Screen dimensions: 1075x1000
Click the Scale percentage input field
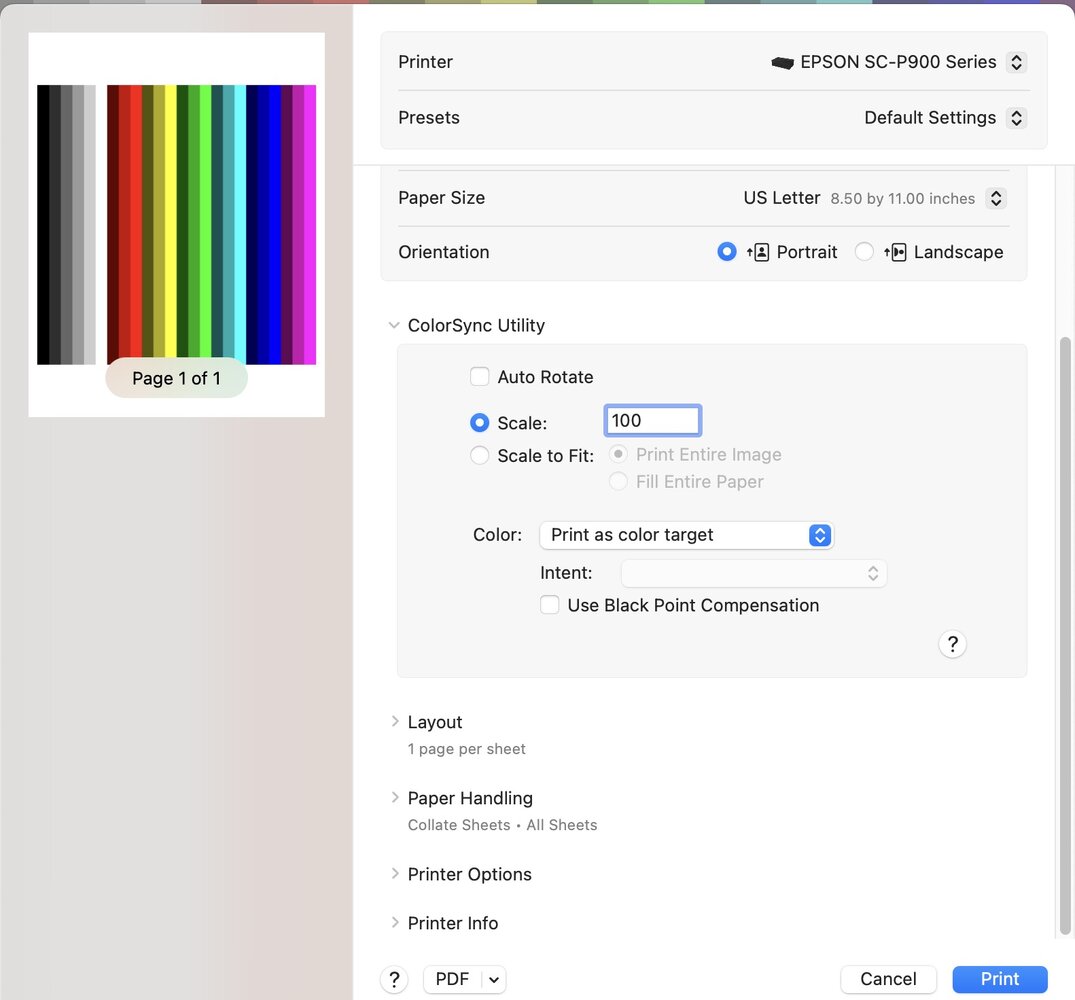pos(652,421)
